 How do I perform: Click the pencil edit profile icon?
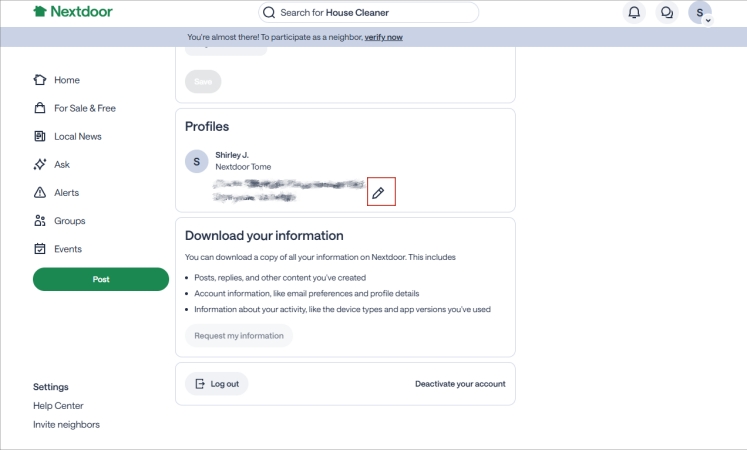click(379, 193)
